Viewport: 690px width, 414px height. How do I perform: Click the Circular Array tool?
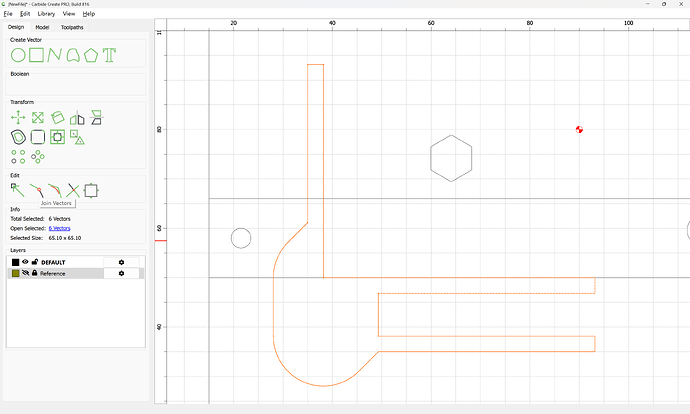tap(38, 157)
